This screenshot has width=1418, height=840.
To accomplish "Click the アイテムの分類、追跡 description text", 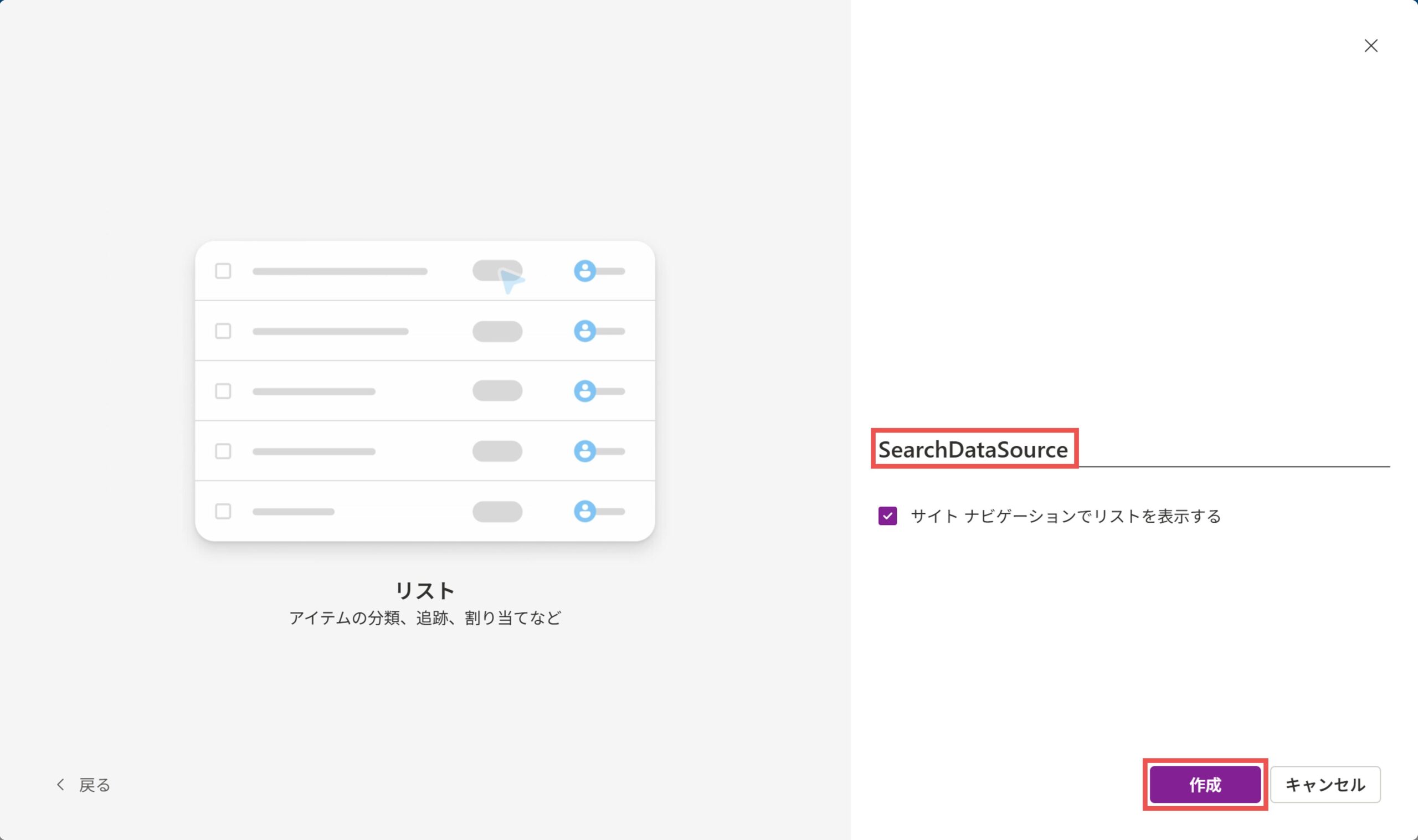I will pos(424,617).
